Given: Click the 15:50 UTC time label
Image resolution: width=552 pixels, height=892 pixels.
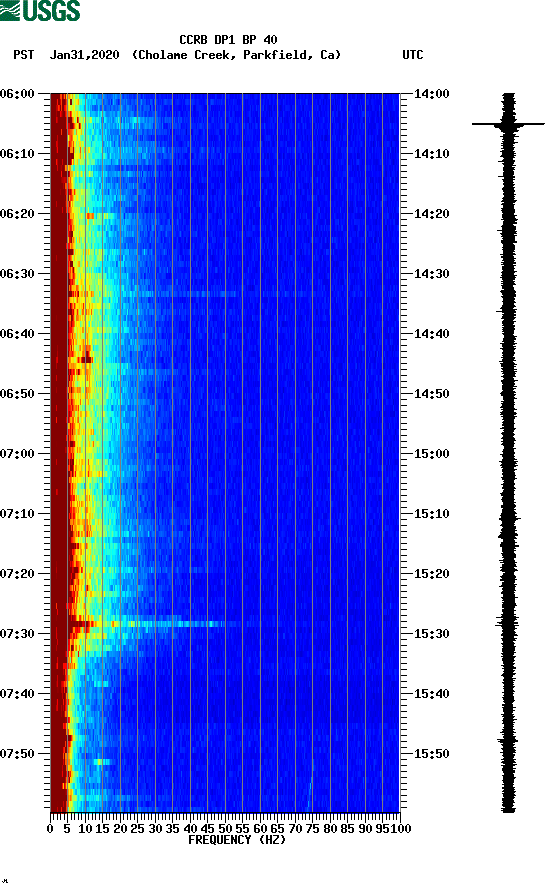Looking at the screenshot, I should (x=431, y=754).
